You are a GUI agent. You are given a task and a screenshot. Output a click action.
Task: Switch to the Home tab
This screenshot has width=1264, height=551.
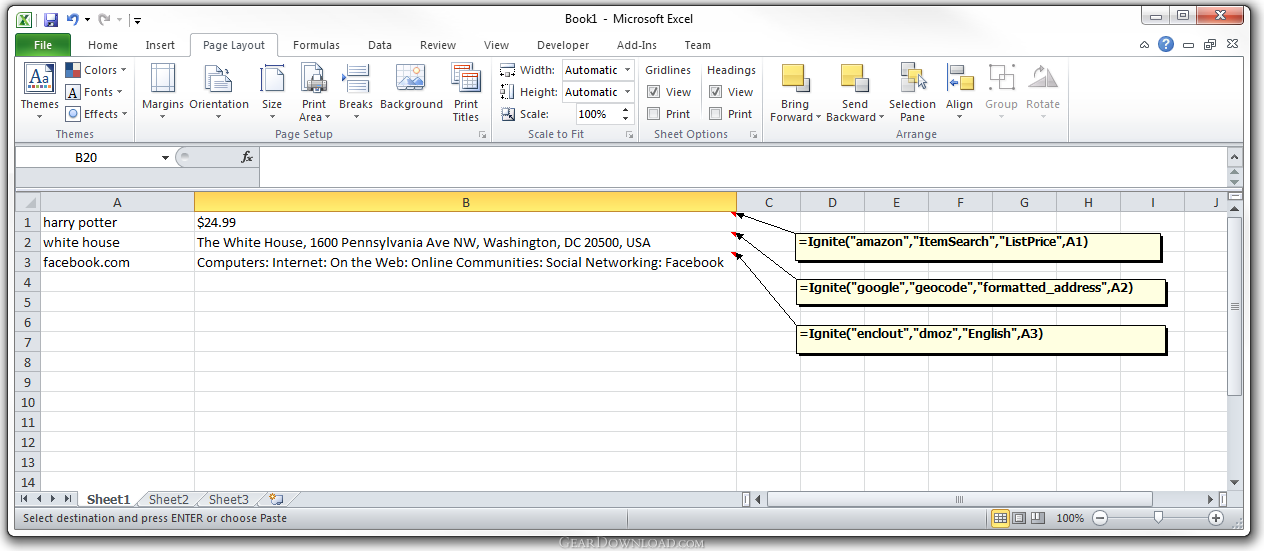(x=103, y=45)
